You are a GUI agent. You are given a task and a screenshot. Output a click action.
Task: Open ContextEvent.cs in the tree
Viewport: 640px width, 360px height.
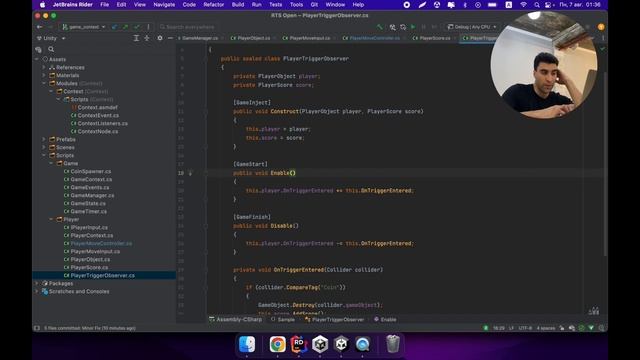click(x=98, y=116)
